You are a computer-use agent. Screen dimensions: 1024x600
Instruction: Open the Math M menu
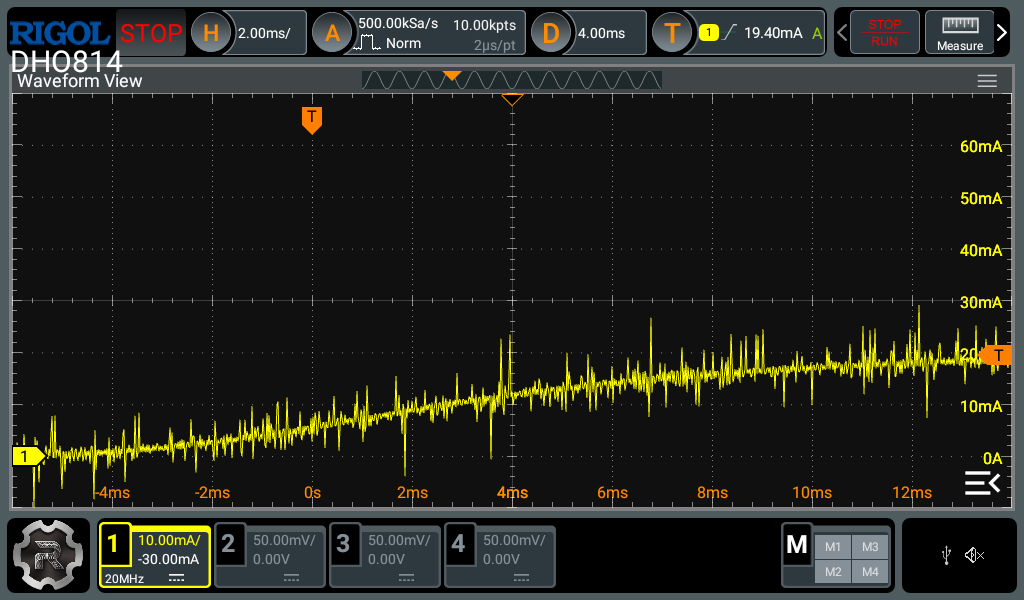pyautogui.click(x=797, y=545)
